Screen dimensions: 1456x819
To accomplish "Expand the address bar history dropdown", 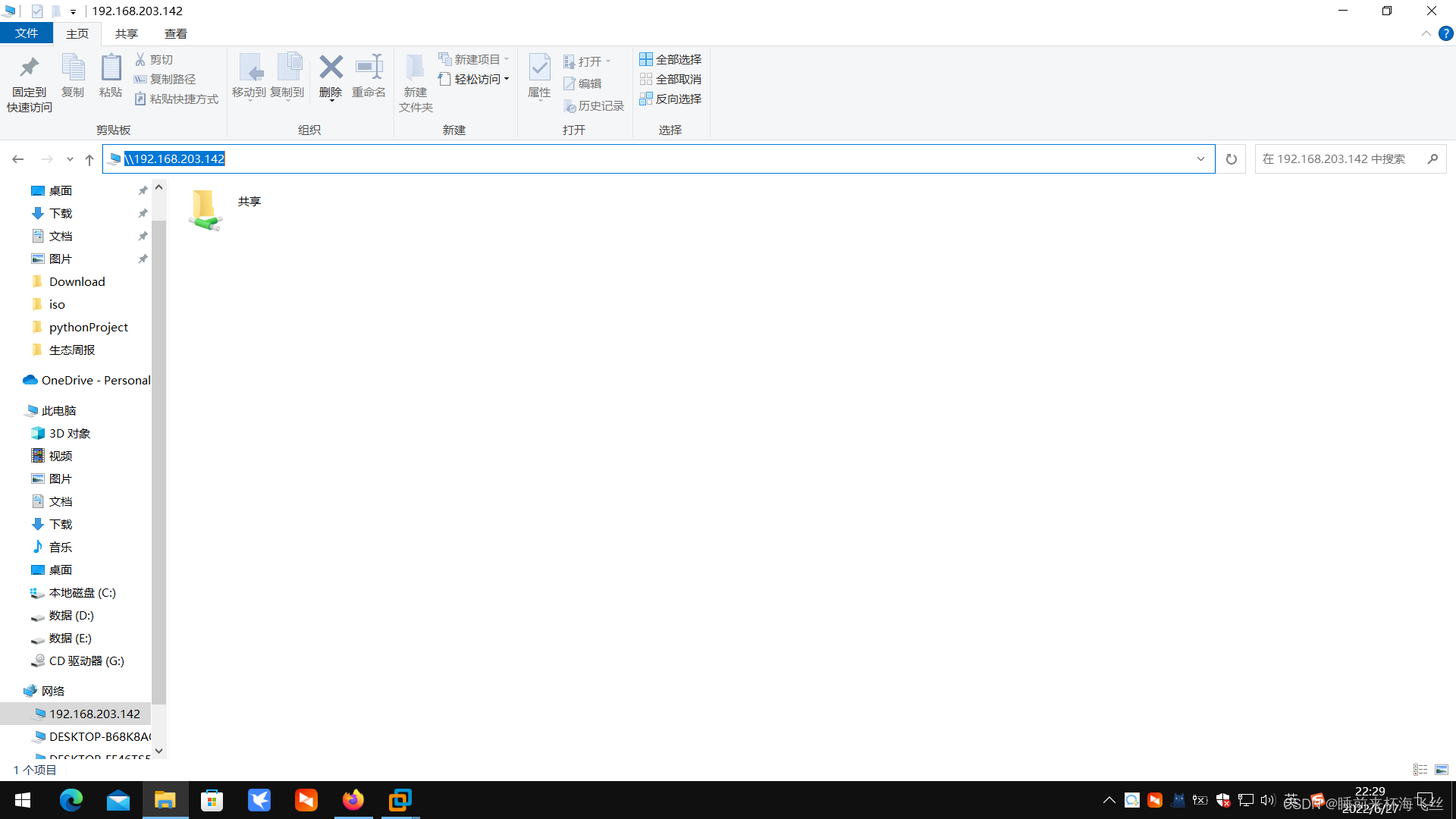I will pyautogui.click(x=1200, y=159).
